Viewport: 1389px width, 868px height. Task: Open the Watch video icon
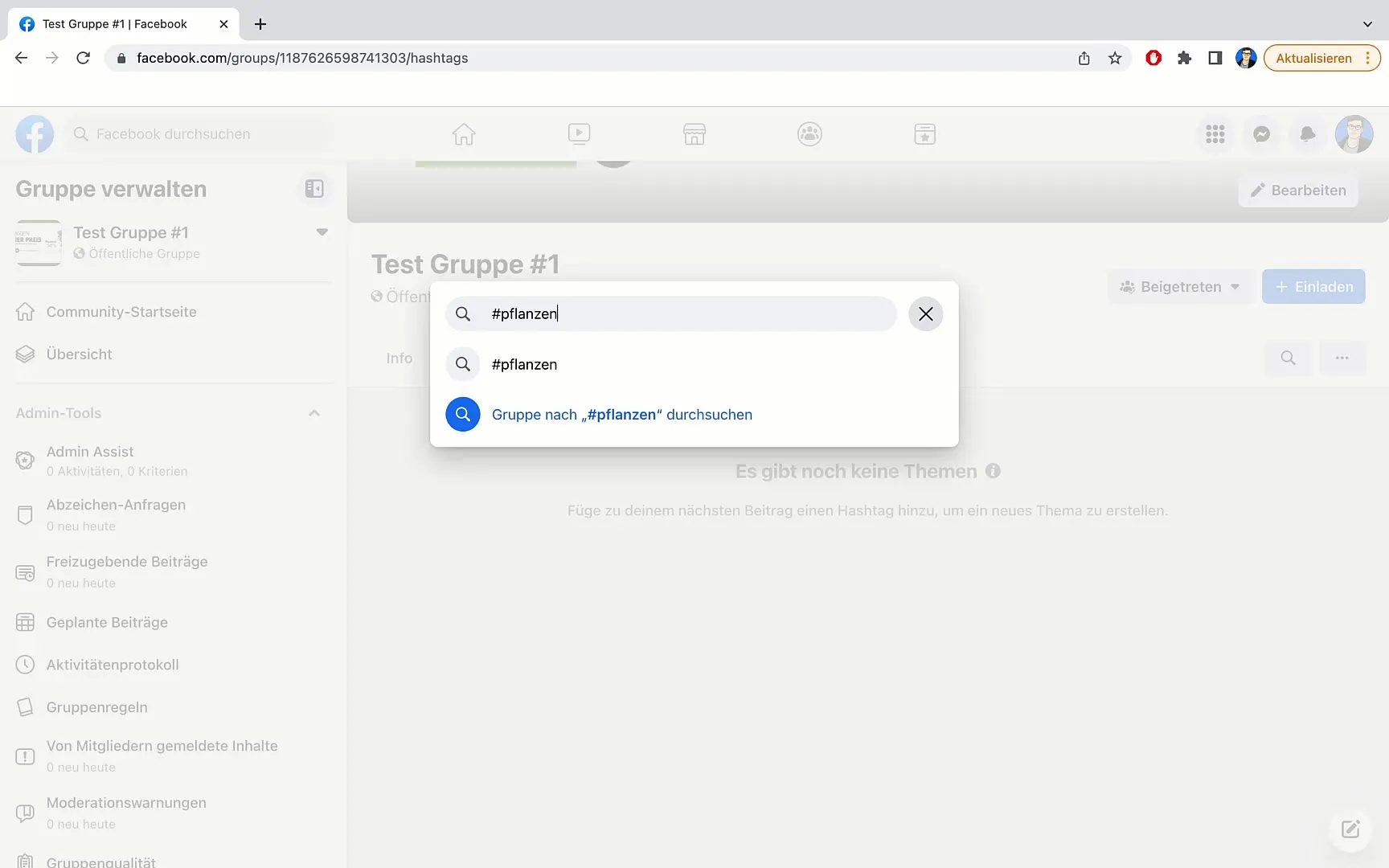579,134
